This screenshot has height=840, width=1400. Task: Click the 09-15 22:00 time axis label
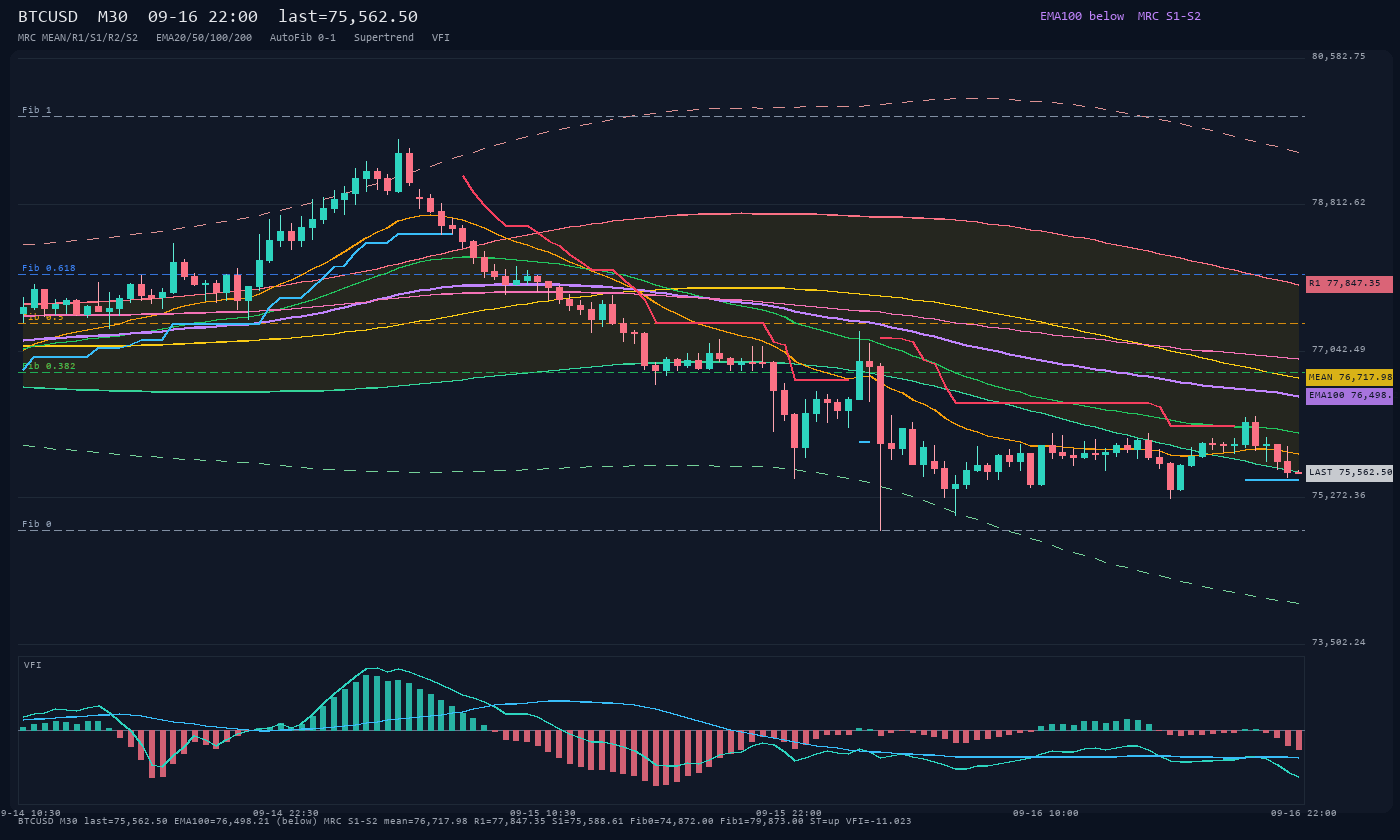point(789,813)
